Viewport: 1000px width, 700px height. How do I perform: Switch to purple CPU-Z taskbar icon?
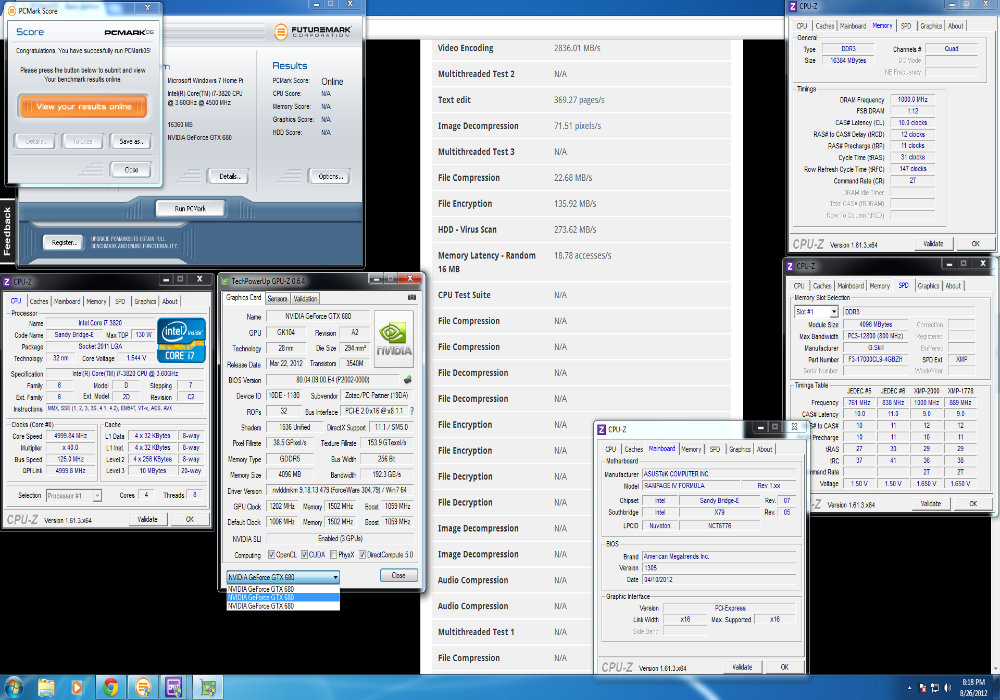pos(174,687)
